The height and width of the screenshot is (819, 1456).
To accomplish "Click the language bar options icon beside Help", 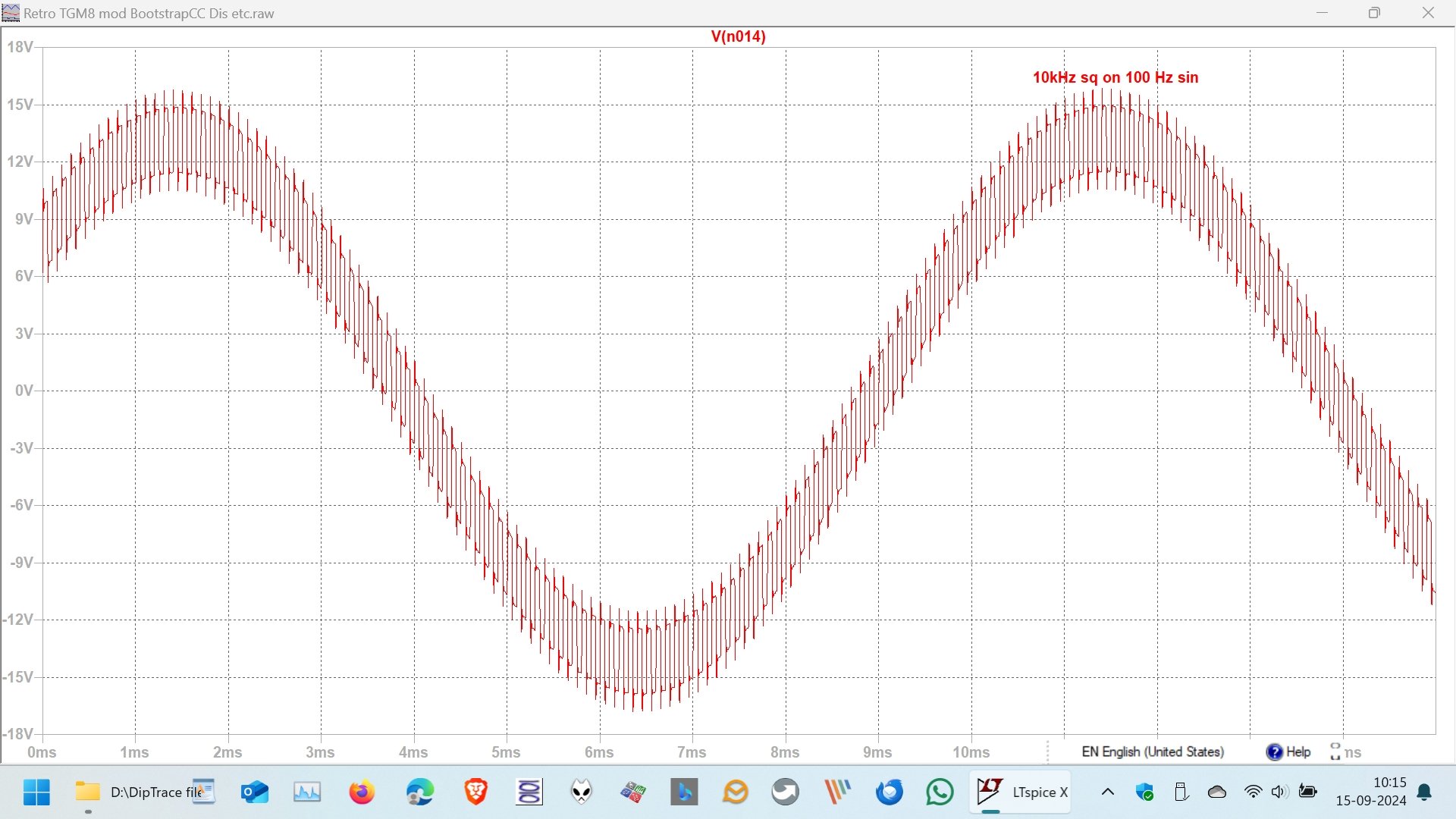I will (x=1335, y=752).
